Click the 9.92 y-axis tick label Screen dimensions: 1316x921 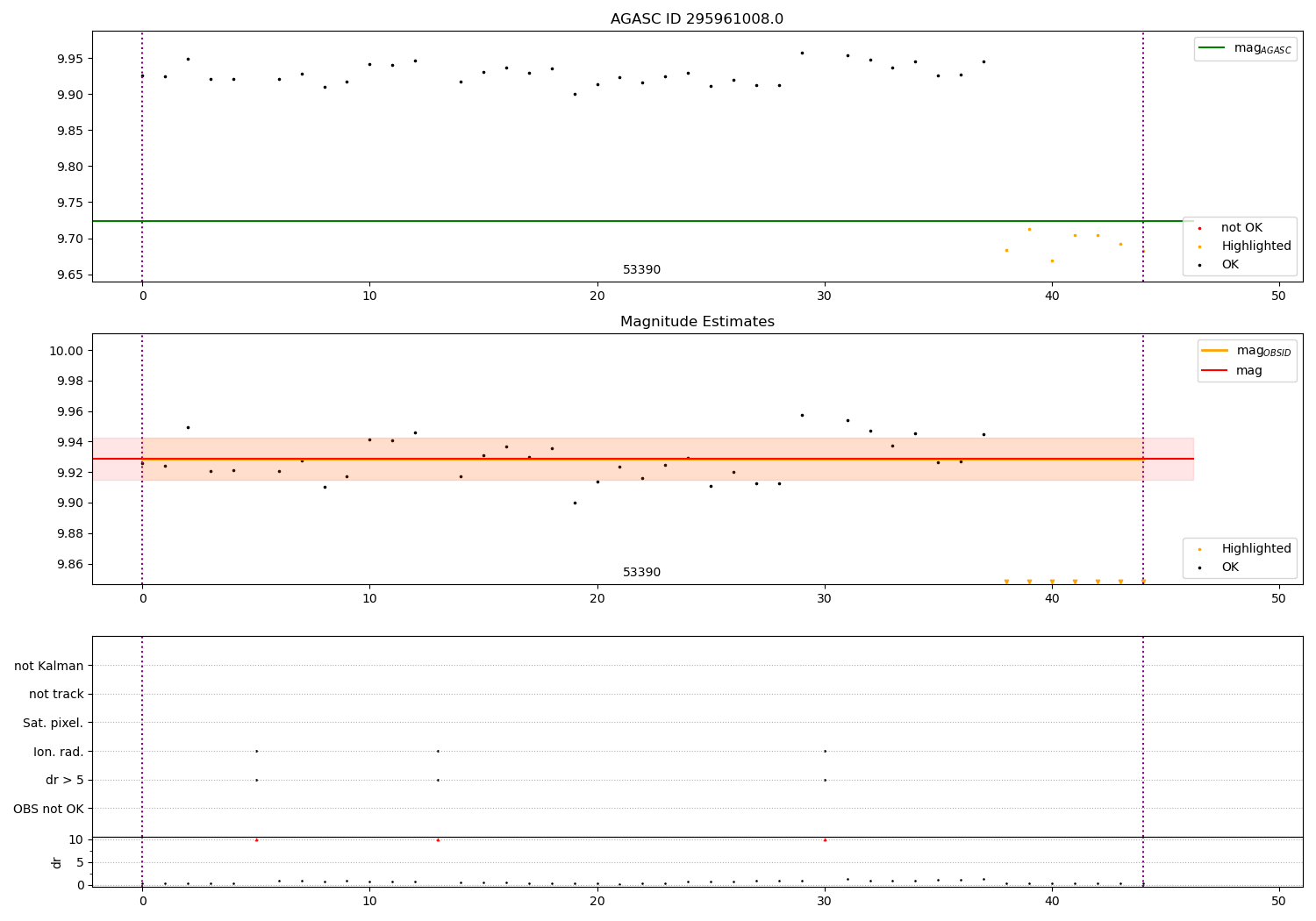pos(70,473)
